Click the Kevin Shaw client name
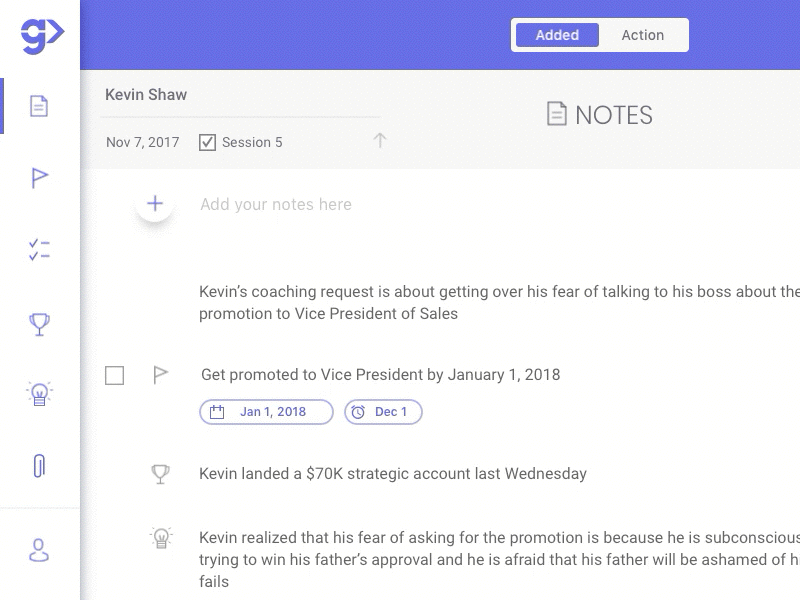The image size is (800, 600). click(x=146, y=95)
